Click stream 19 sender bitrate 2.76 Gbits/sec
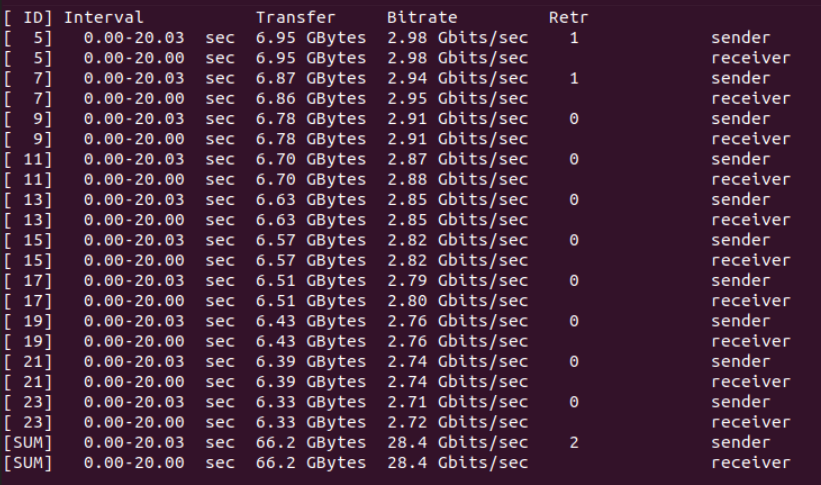The height and width of the screenshot is (485, 821). pyautogui.click(x=458, y=321)
